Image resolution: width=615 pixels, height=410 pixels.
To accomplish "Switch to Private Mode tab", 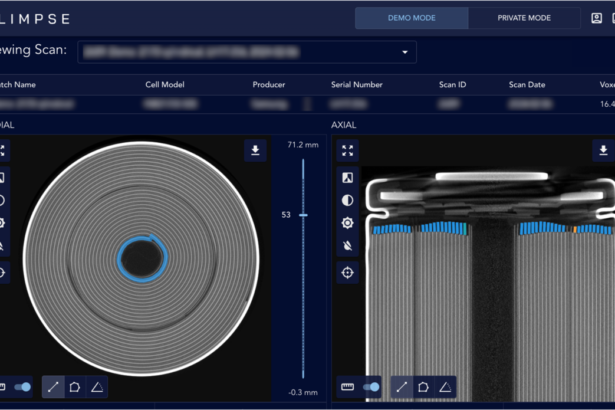I will (x=524, y=18).
